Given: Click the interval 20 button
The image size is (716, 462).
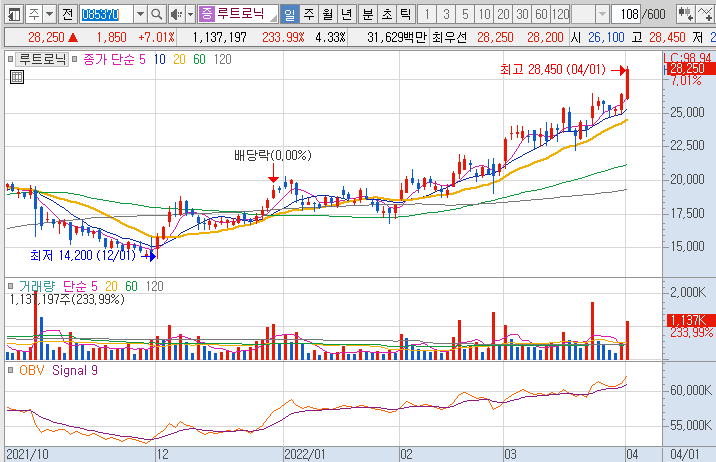Looking at the screenshot, I should tap(503, 15).
